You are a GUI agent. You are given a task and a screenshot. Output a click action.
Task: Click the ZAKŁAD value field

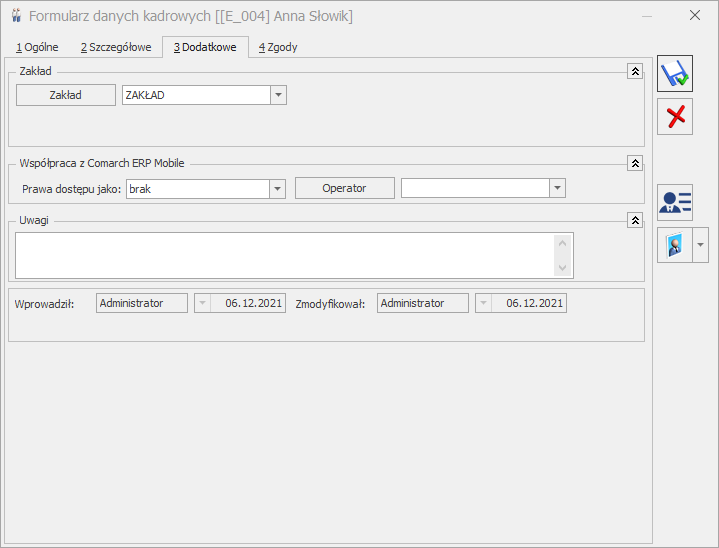pyautogui.click(x=196, y=95)
